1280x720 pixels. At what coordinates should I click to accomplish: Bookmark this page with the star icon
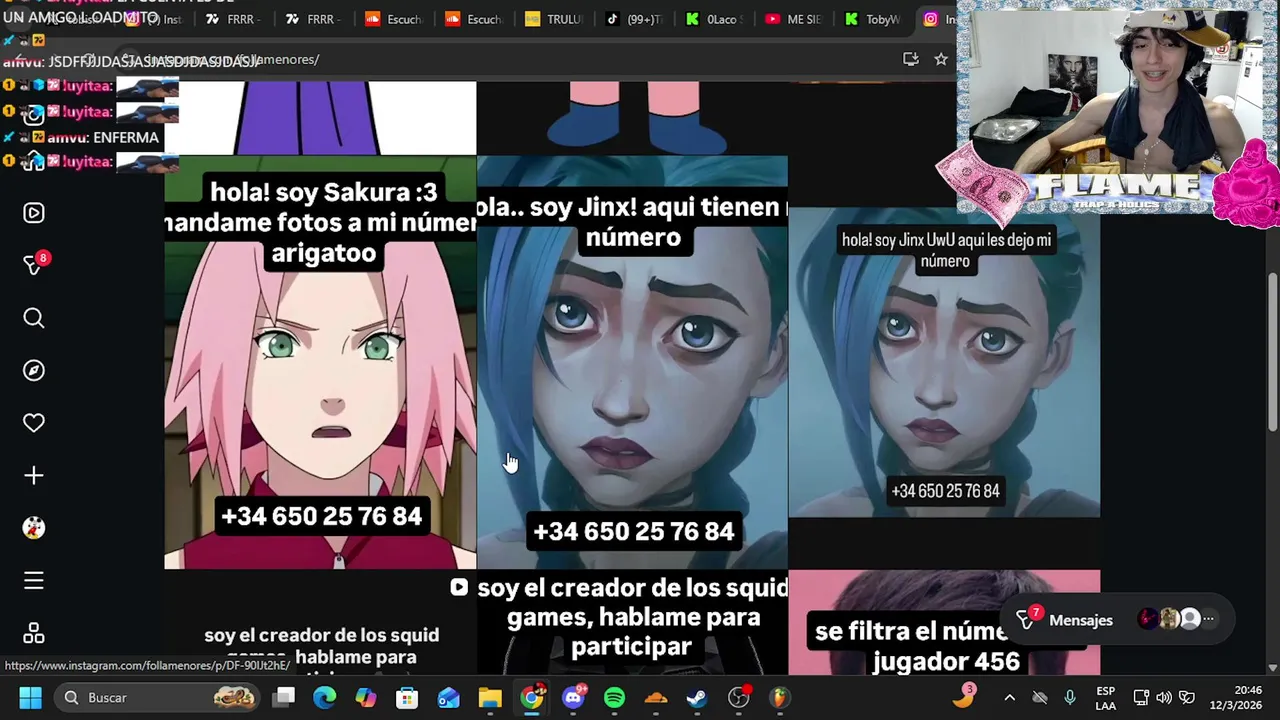(x=941, y=59)
